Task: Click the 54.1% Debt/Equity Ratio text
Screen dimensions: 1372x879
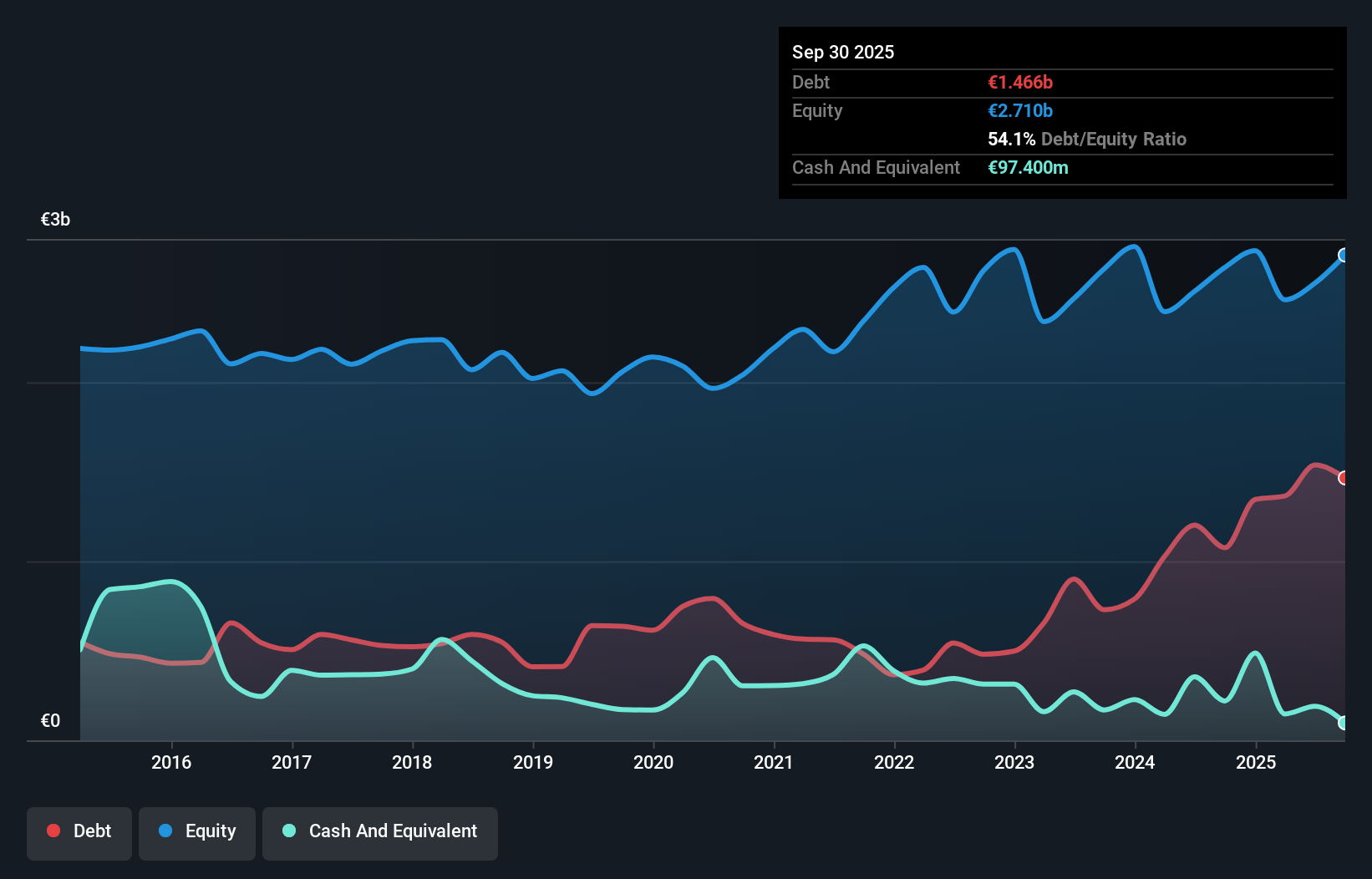Action: point(1087,139)
